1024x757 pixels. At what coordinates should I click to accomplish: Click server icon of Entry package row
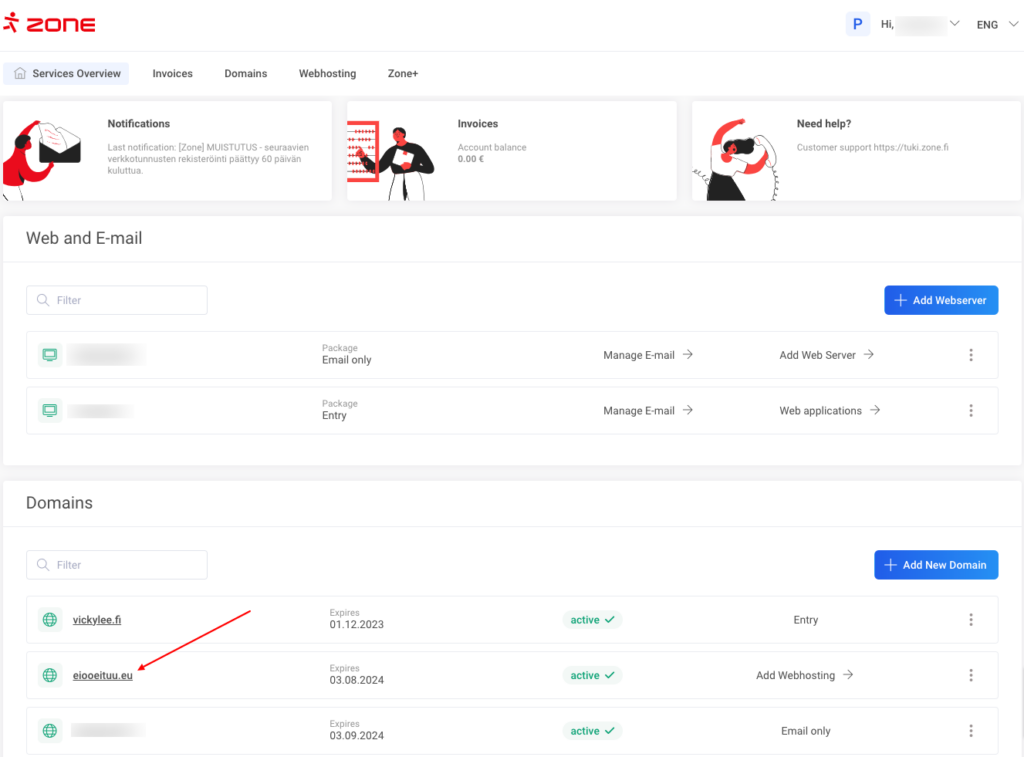coord(50,411)
